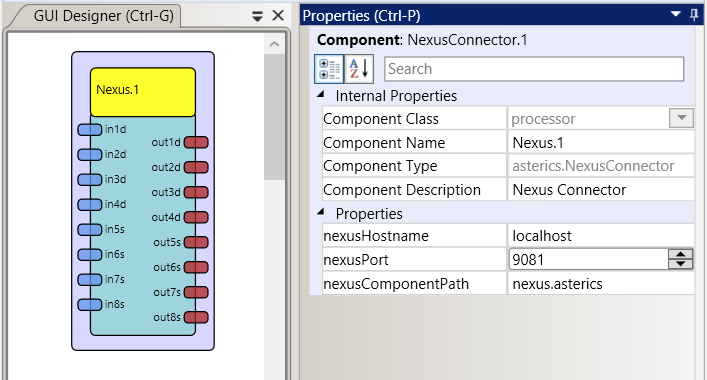This screenshot has width=707, height=380.
Task: Click the in7s input port
Action: 90,279
